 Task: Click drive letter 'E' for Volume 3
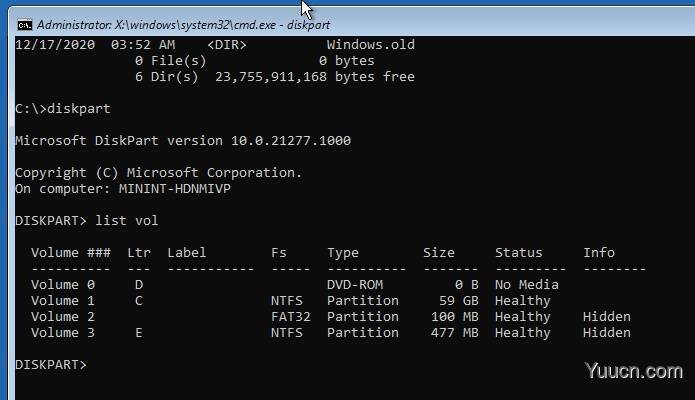point(139,332)
